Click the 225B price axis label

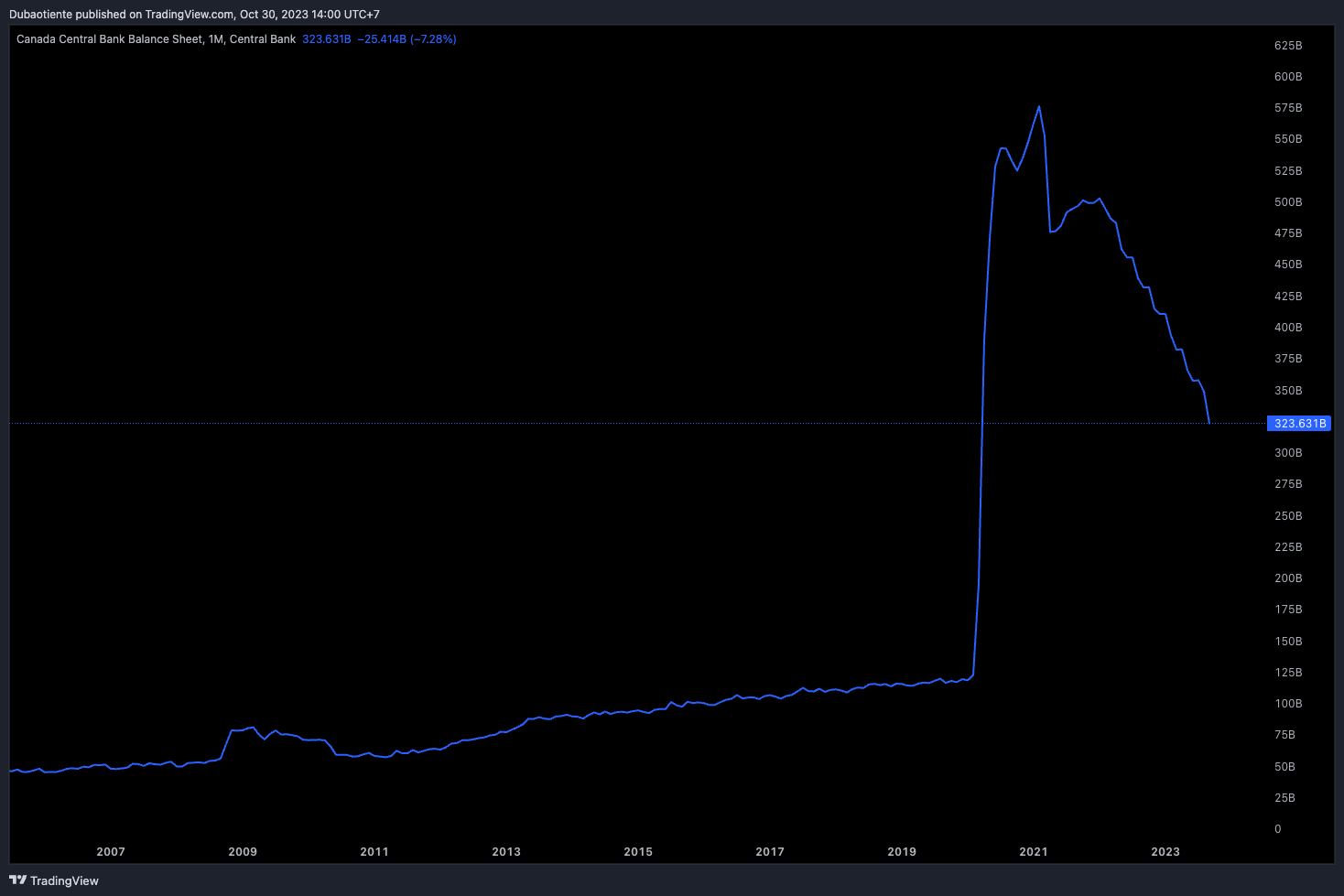(x=1288, y=547)
